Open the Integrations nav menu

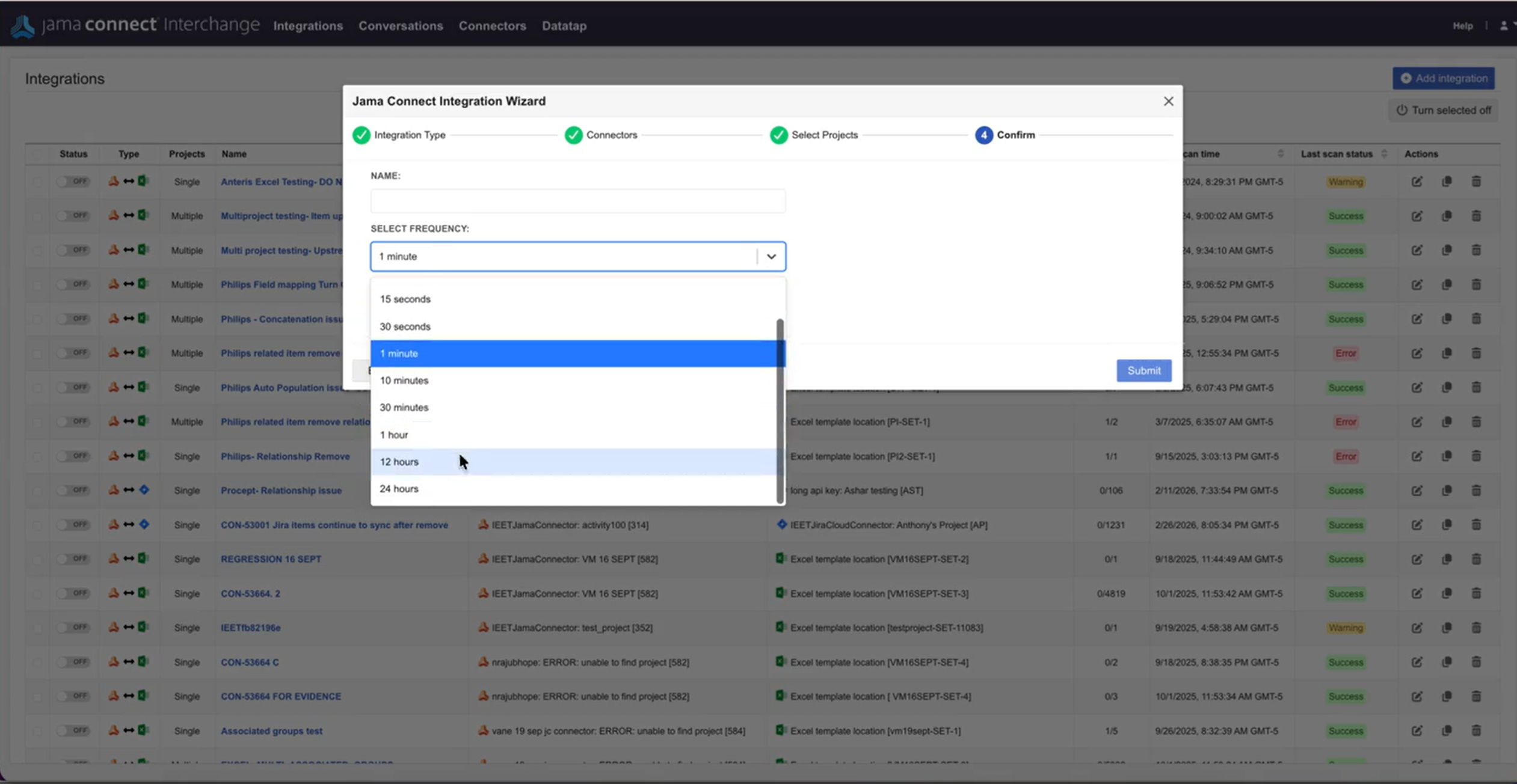coord(308,26)
